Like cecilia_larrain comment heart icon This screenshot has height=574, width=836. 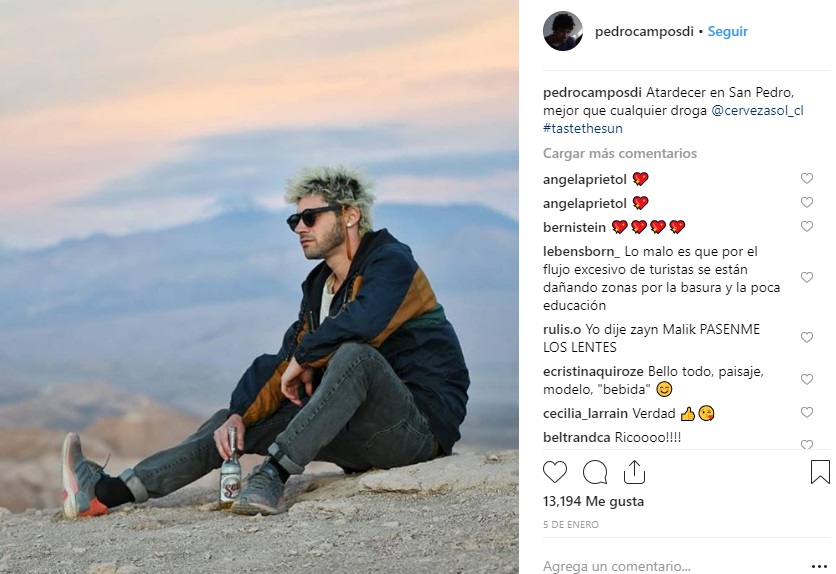point(807,413)
